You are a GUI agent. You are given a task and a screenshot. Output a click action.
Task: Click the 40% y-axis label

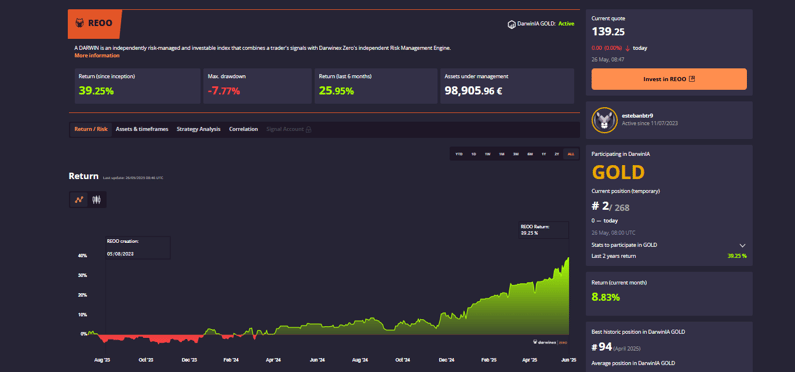pos(82,256)
